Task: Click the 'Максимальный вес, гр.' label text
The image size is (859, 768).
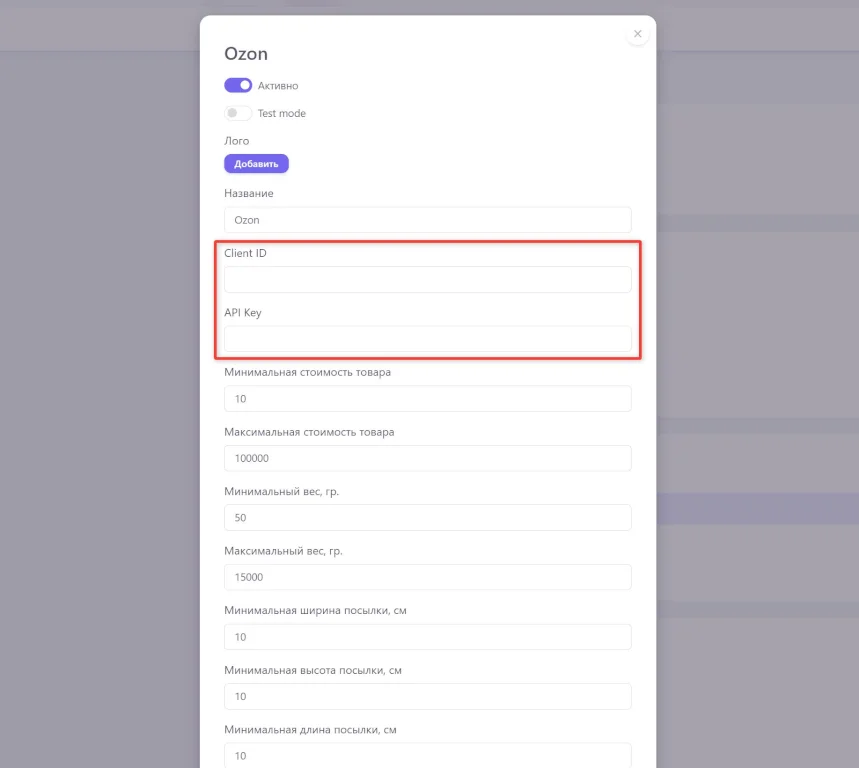Action: (x=286, y=551)
